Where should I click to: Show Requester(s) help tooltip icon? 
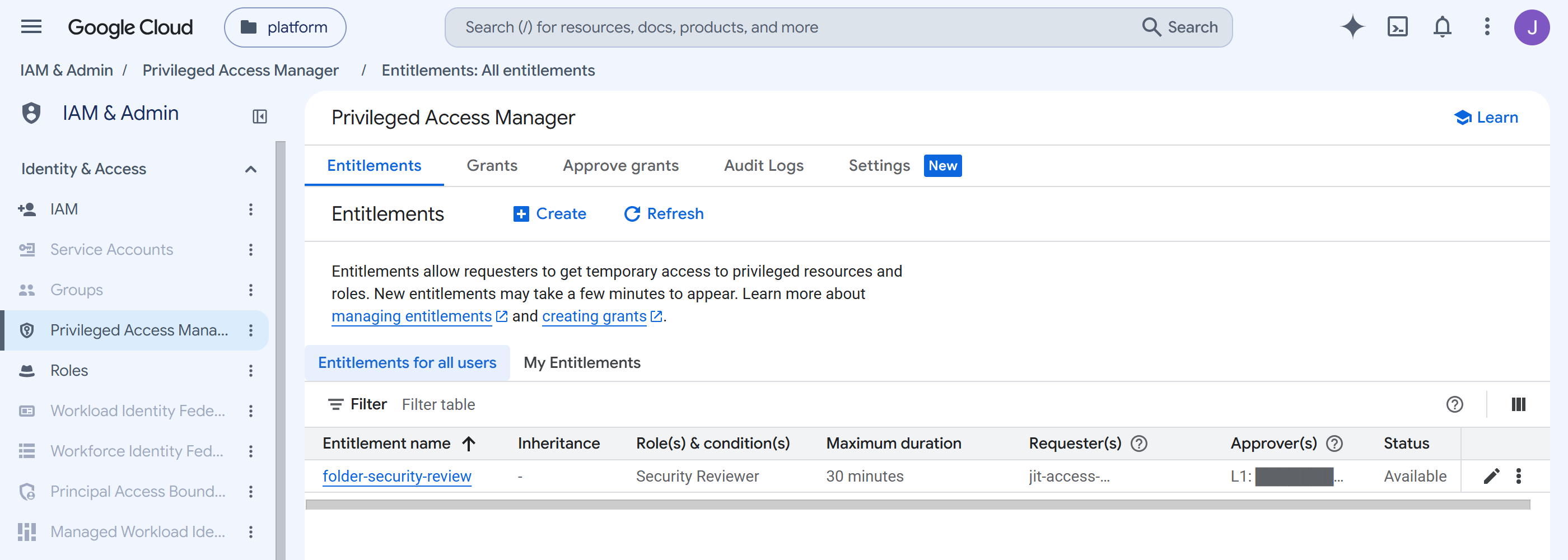[1139, 444]
